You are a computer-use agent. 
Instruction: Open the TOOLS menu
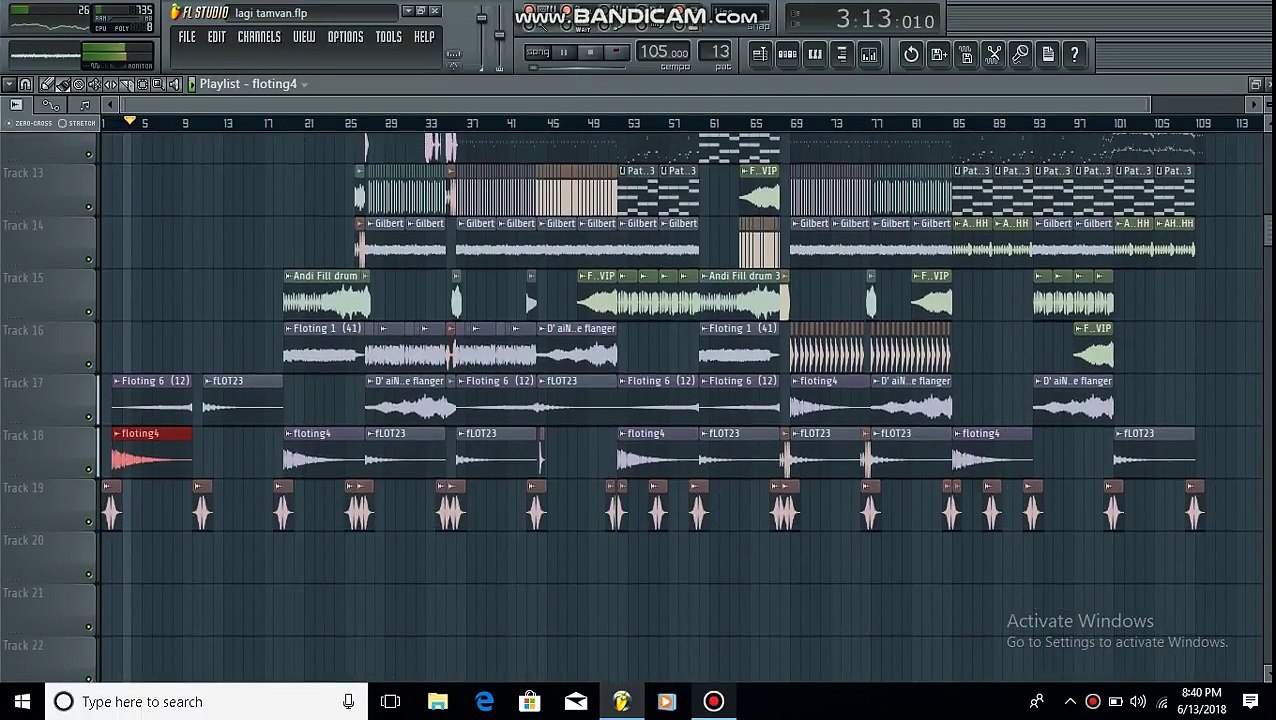click(388, 37)
